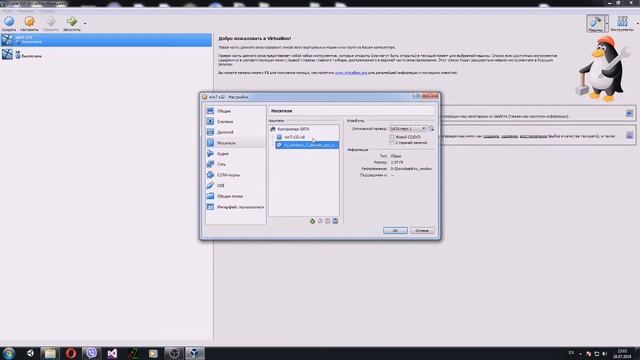Open the COM-порты settings category
The height and width of the screenshot is (360, 640).
pyautogui.click(x=236, y=175)
